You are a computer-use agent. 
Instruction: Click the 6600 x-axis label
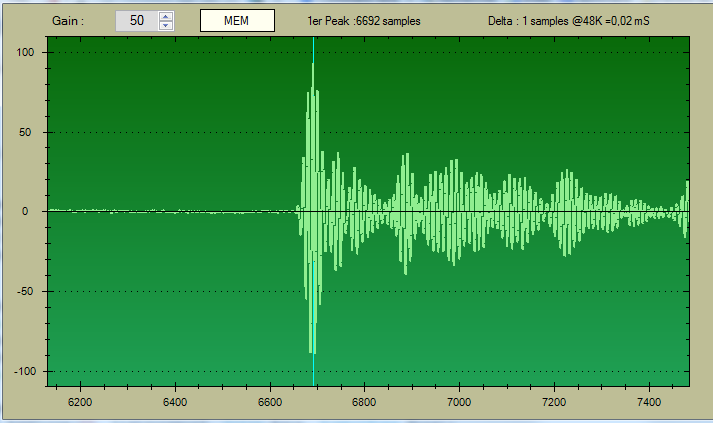tap(270, 402)
